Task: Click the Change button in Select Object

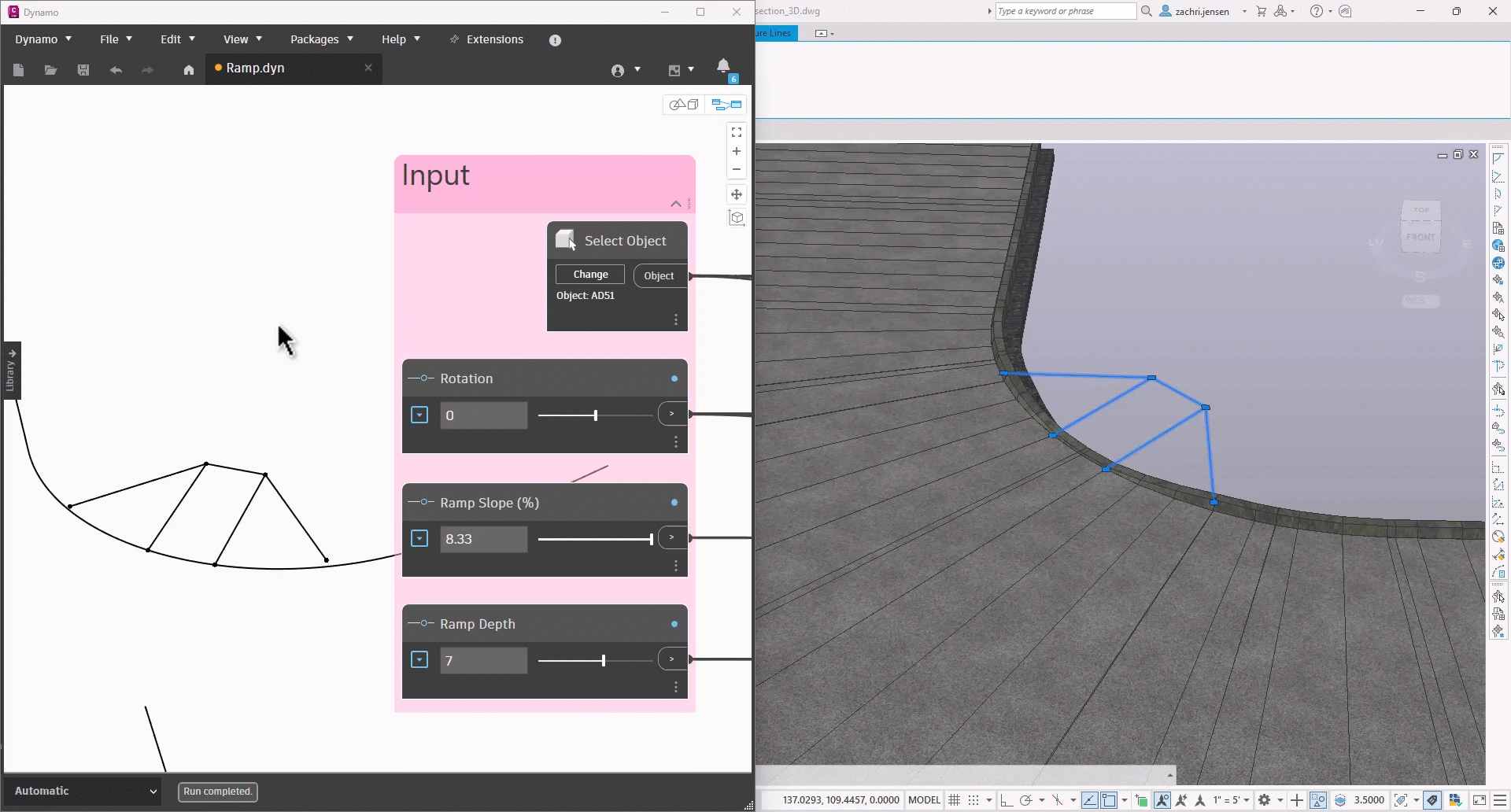Action: pyautogui.click(x=590, y=275)
